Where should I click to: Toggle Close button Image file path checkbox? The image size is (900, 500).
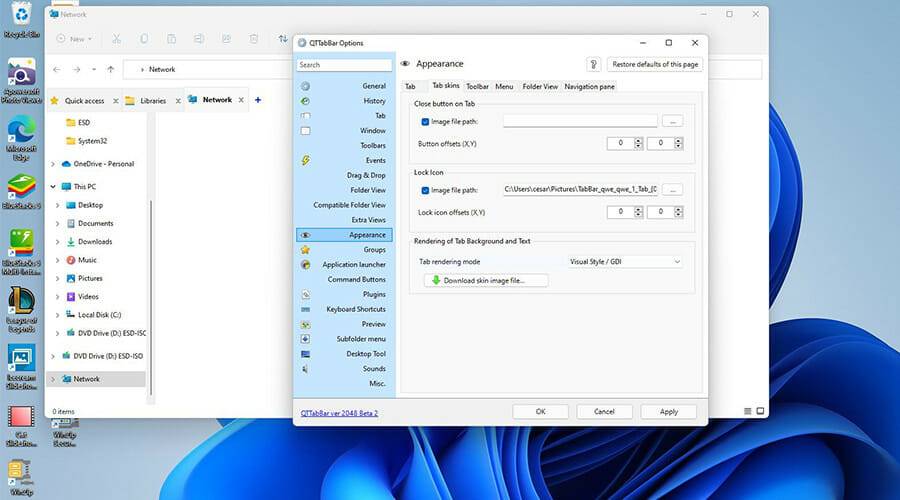[425, 122]
